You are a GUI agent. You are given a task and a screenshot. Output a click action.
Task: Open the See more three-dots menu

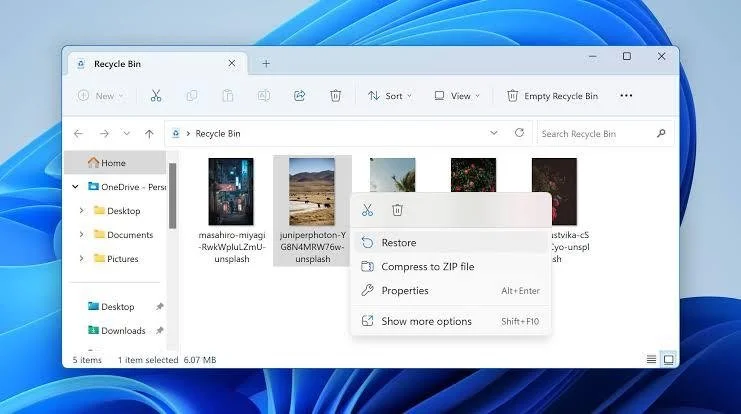[x=626, y=95]
